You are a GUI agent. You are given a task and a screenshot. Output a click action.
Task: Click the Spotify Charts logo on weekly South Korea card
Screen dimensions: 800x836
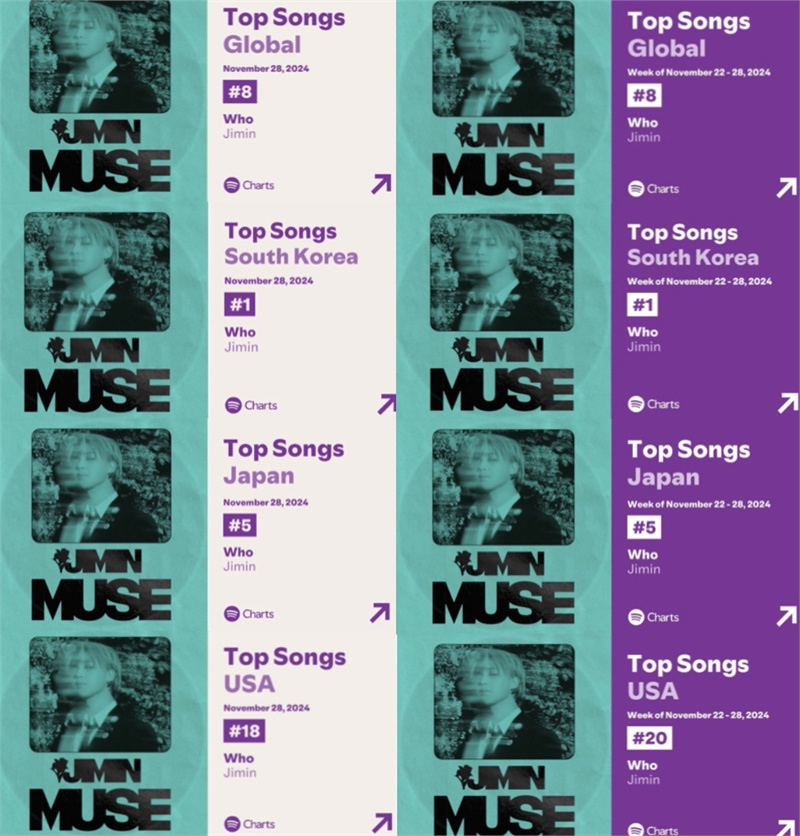coord(653,404)
